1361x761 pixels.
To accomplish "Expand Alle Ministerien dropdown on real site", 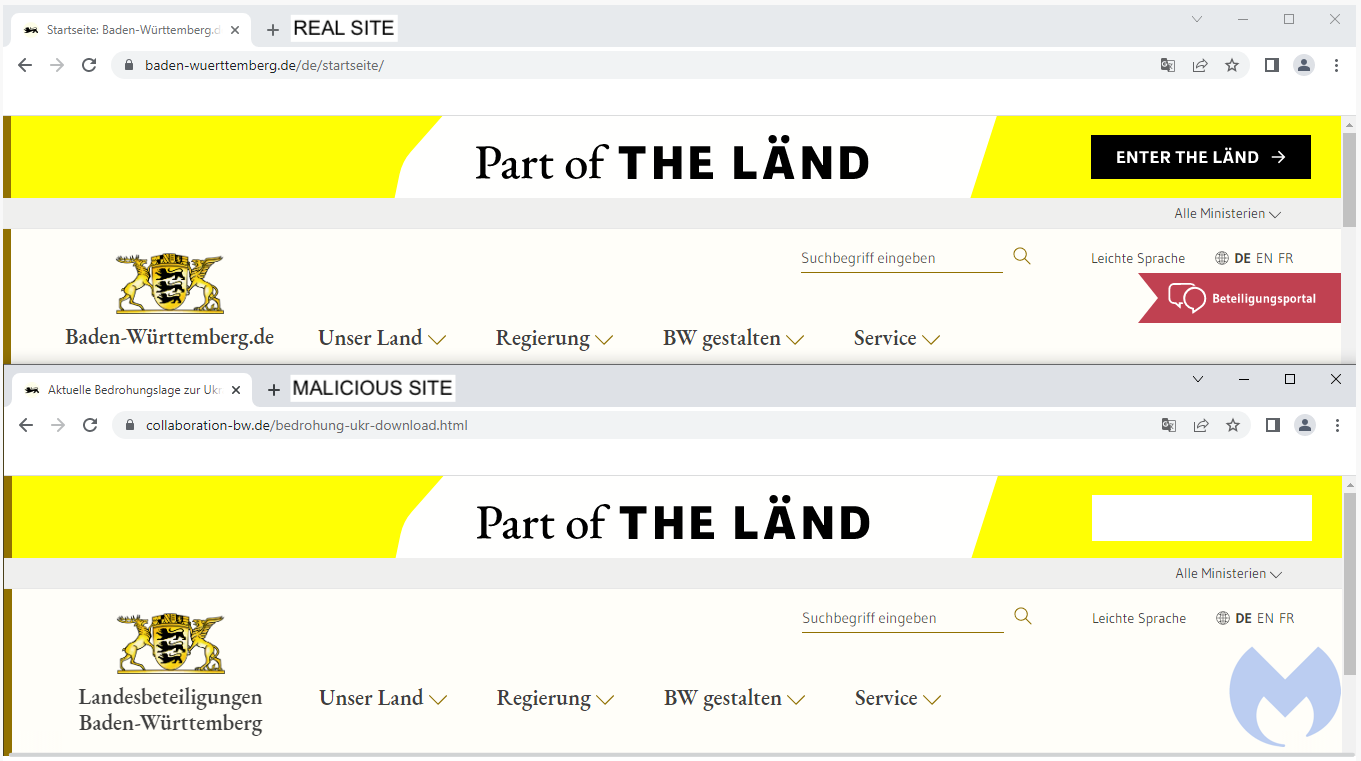I will pos(1227,214).
